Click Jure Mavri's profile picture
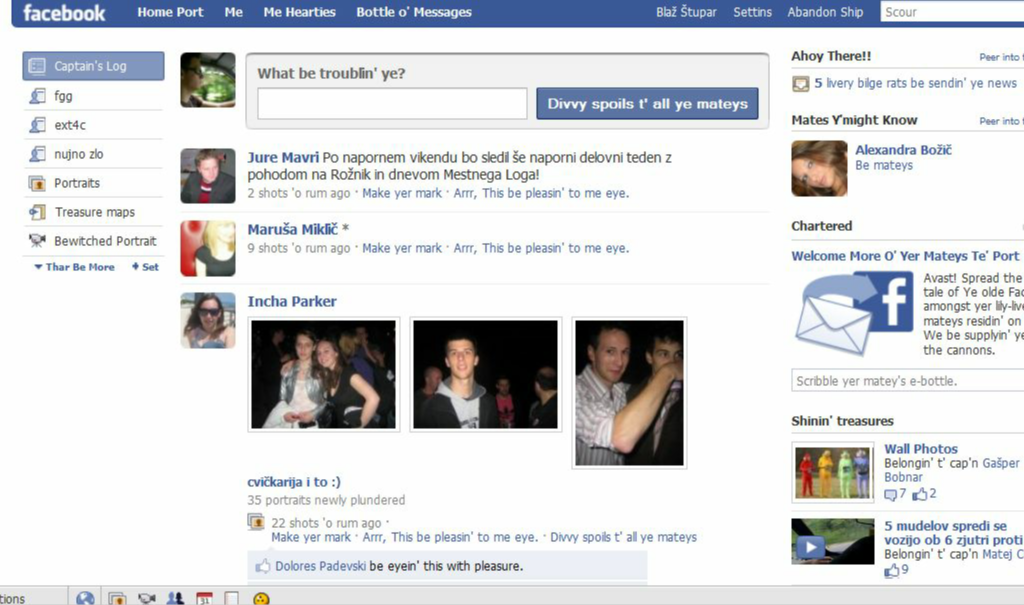Viewport: 1024px width, 605px height. click(x=208, y=176)
